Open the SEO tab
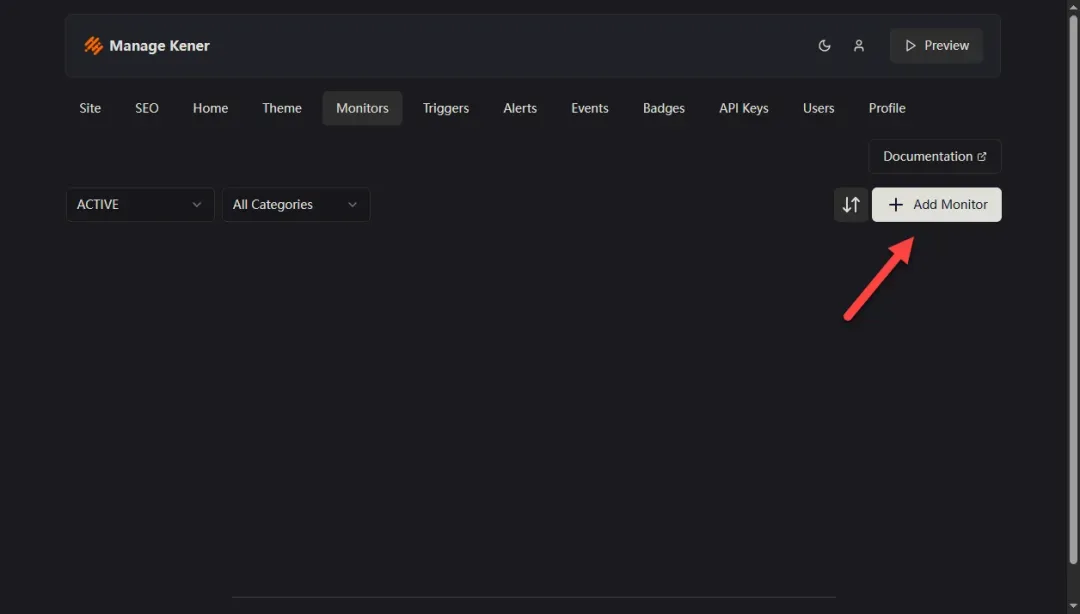The image size is (1080, 614). point(147,108)
